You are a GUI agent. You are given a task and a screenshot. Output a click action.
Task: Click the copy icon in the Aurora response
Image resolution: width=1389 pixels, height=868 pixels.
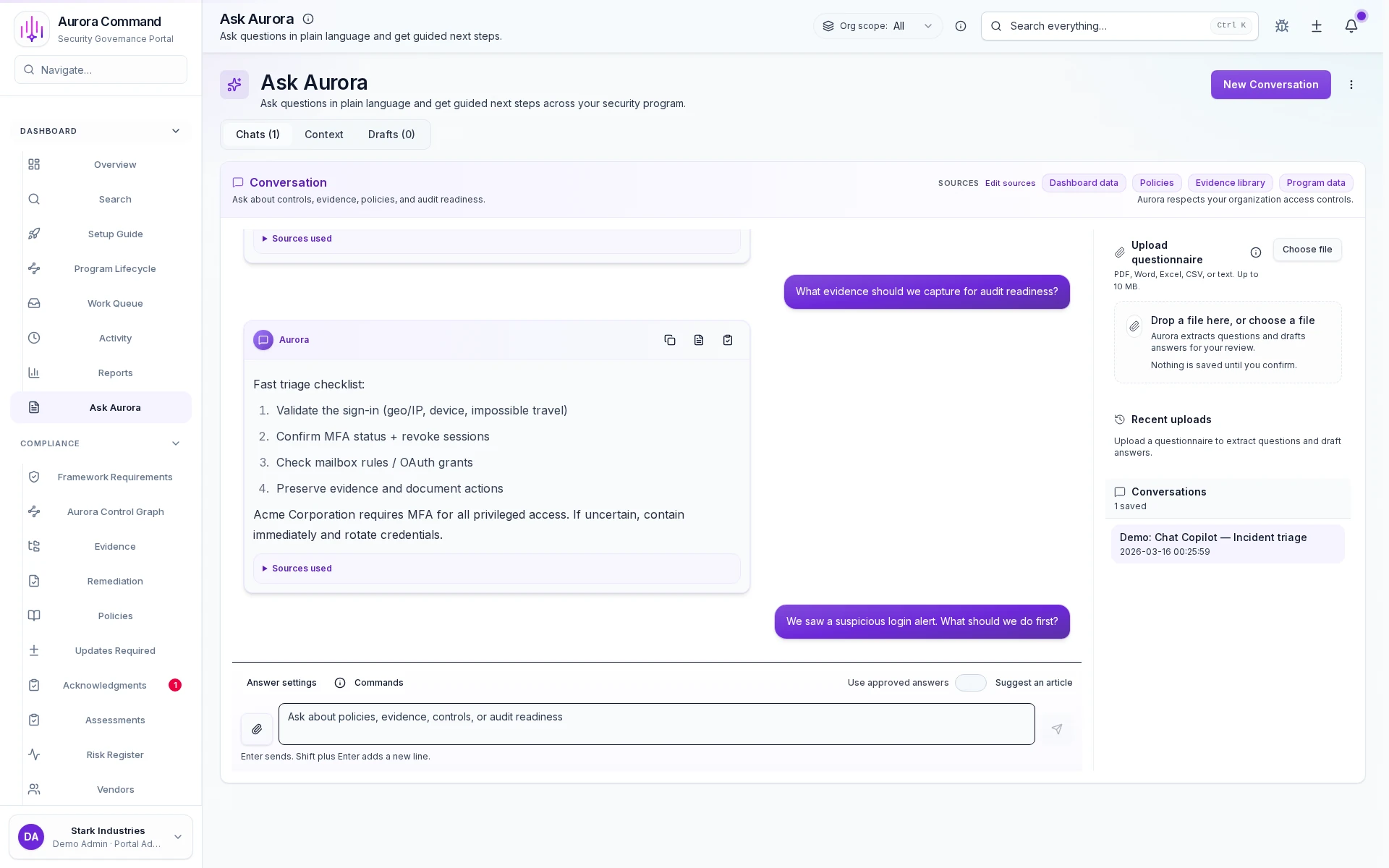point(669,340)
